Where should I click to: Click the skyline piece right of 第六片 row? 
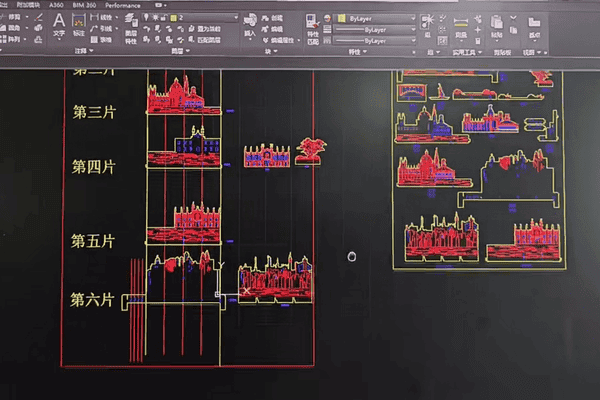[275, 279]
